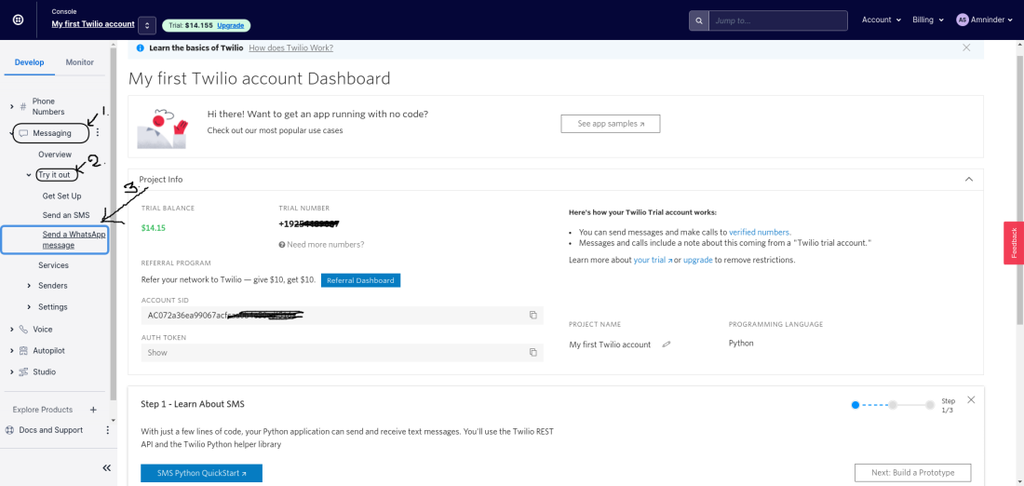Switch to the Monitor tab

coord(80,62)
